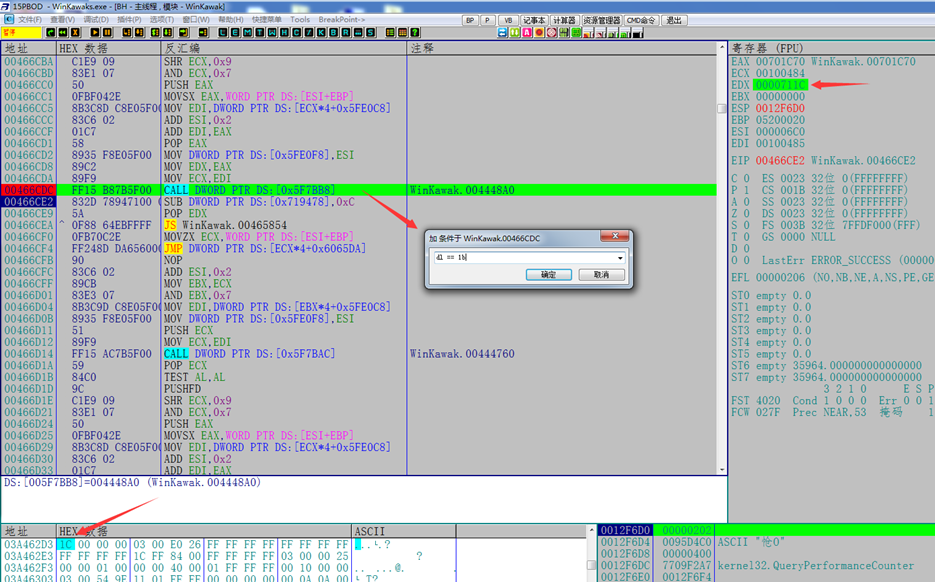
Task: Open Handles window with H icon
Action: (x=284, y=32)
